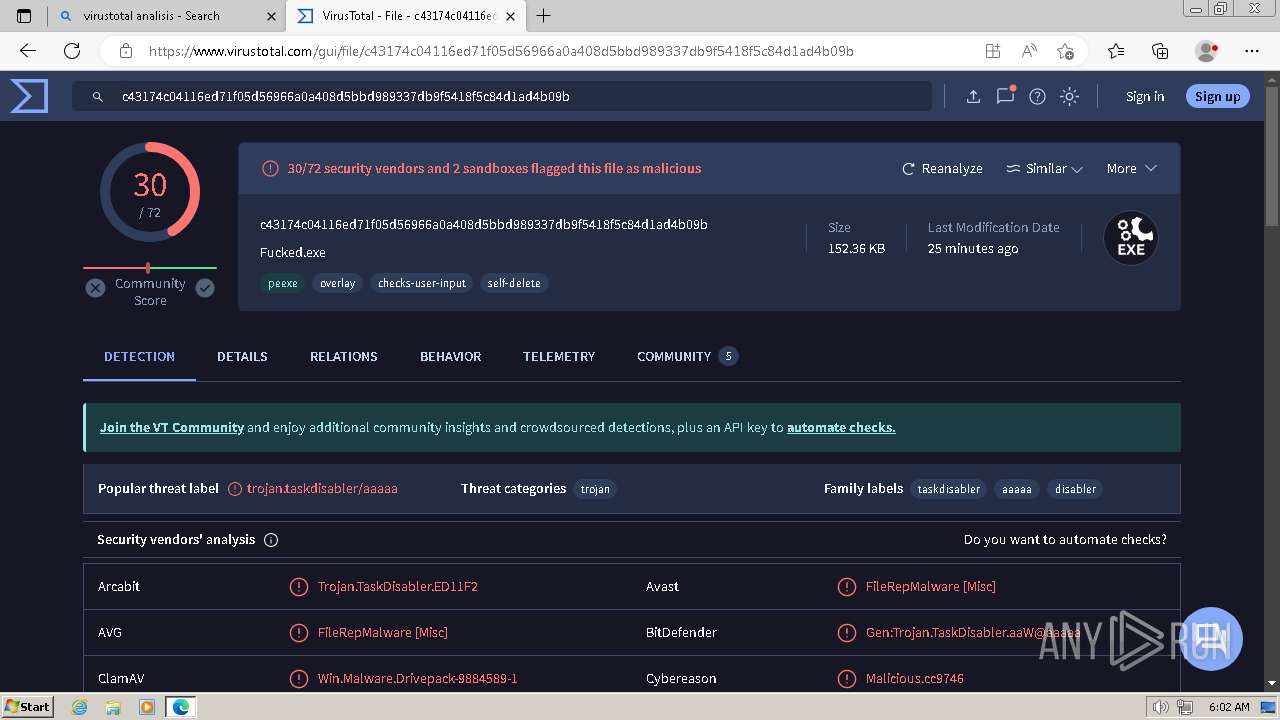Click the alert icon next to Avast detection
Viewport: 1280px width, 720px height.
[x=846, y=586]
